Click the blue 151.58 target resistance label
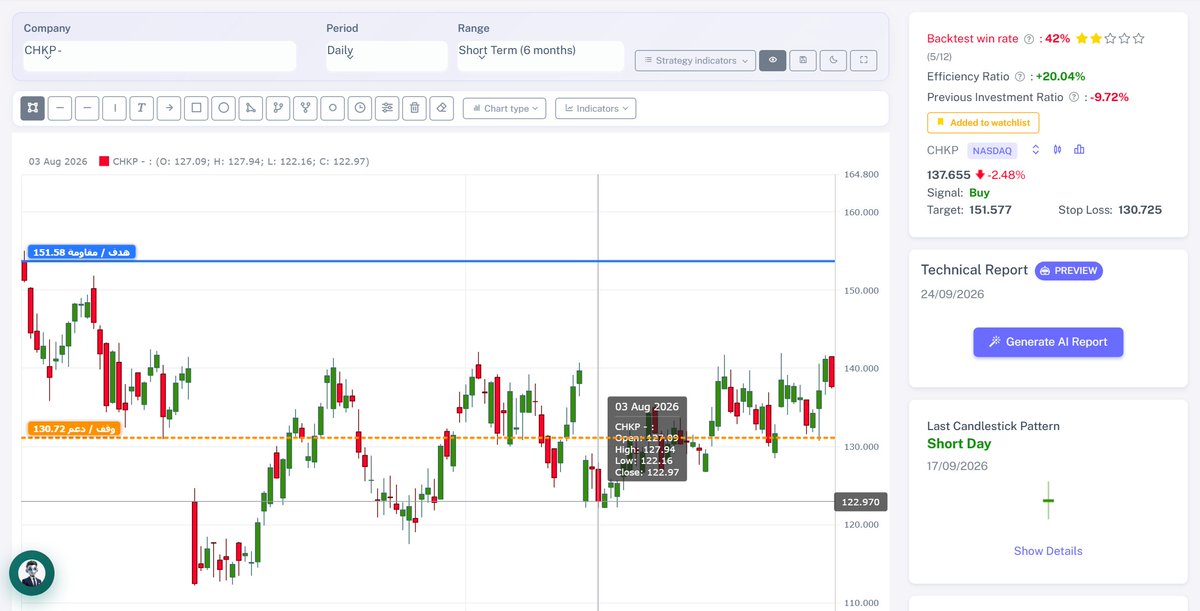This screenshot has height=611, width=1200. click(81, 252)
